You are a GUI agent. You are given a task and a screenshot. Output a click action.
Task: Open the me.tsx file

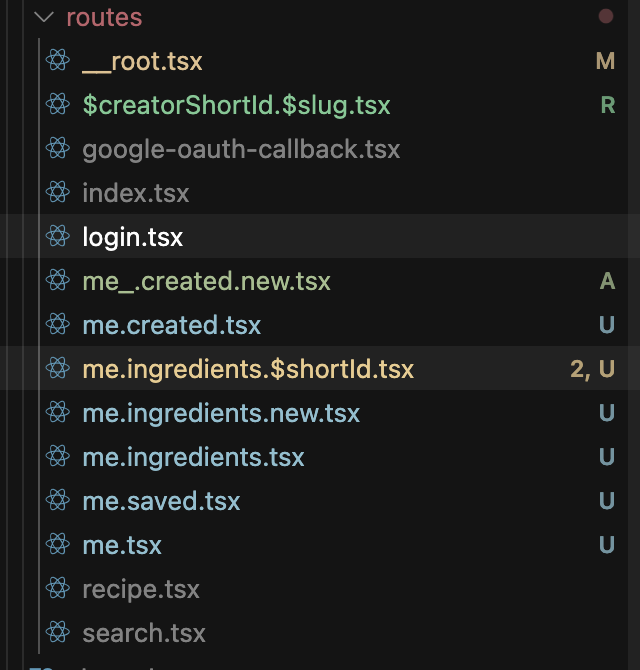(x=122, y=545)
